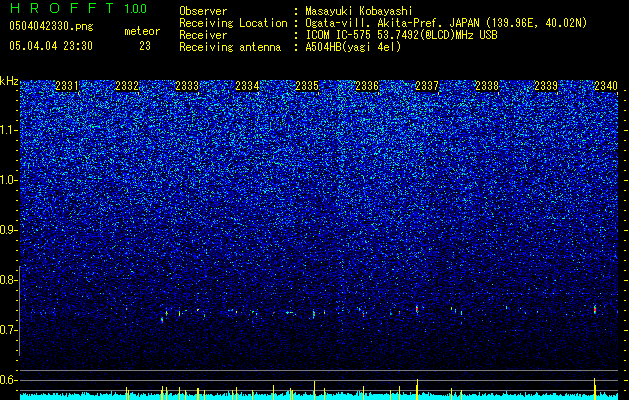Click the 2331 time marker
629x400 pixels.
(67, 86)
